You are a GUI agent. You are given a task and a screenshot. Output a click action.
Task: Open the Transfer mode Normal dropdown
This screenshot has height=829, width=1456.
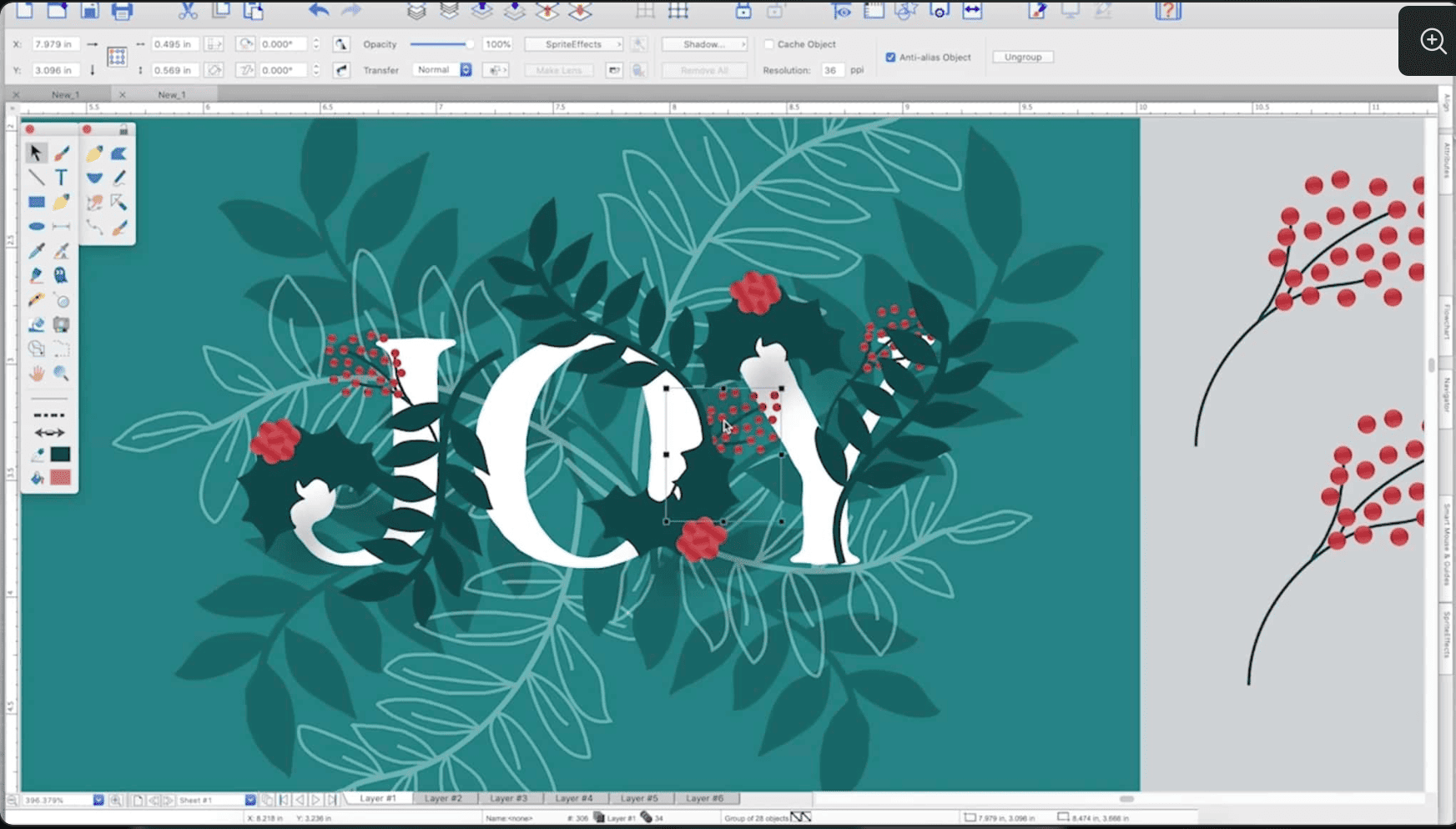pos(442,70)
